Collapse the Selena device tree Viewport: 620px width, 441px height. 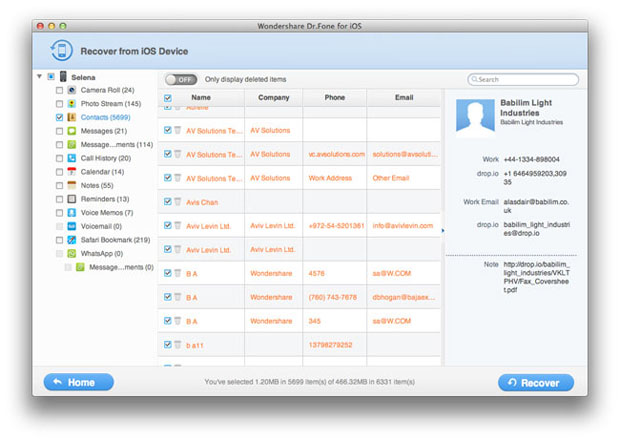[39, 76]
